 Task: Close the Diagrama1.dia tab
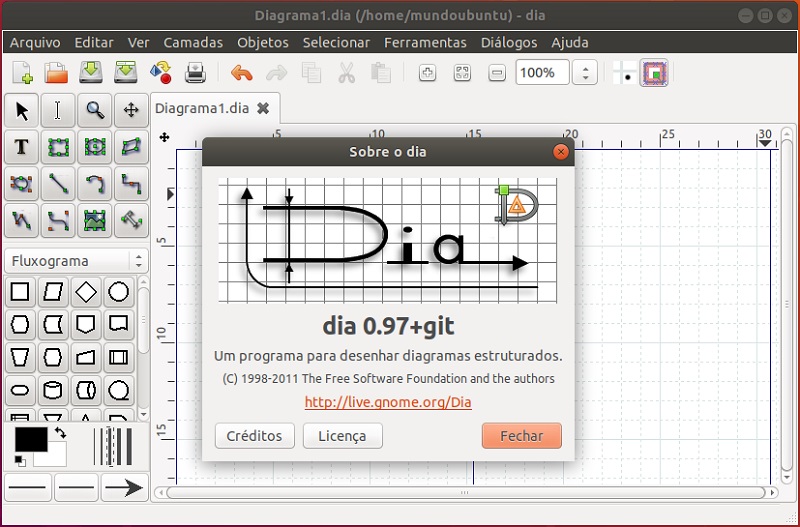pos(263,108)
